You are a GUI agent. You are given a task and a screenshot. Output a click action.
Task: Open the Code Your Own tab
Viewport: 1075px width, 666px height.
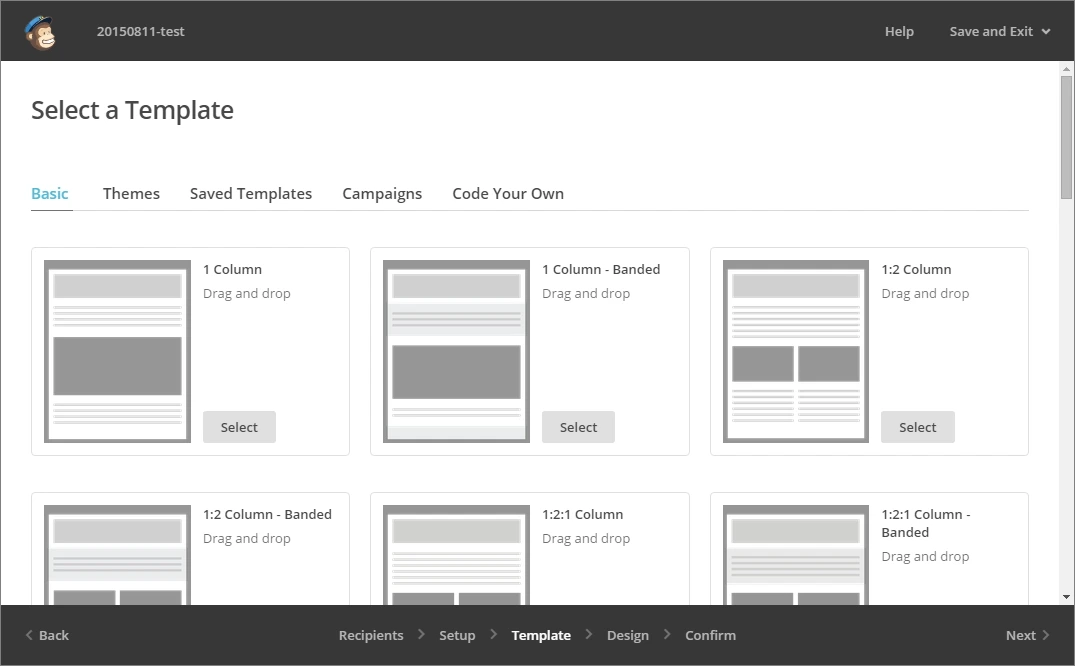508,193
